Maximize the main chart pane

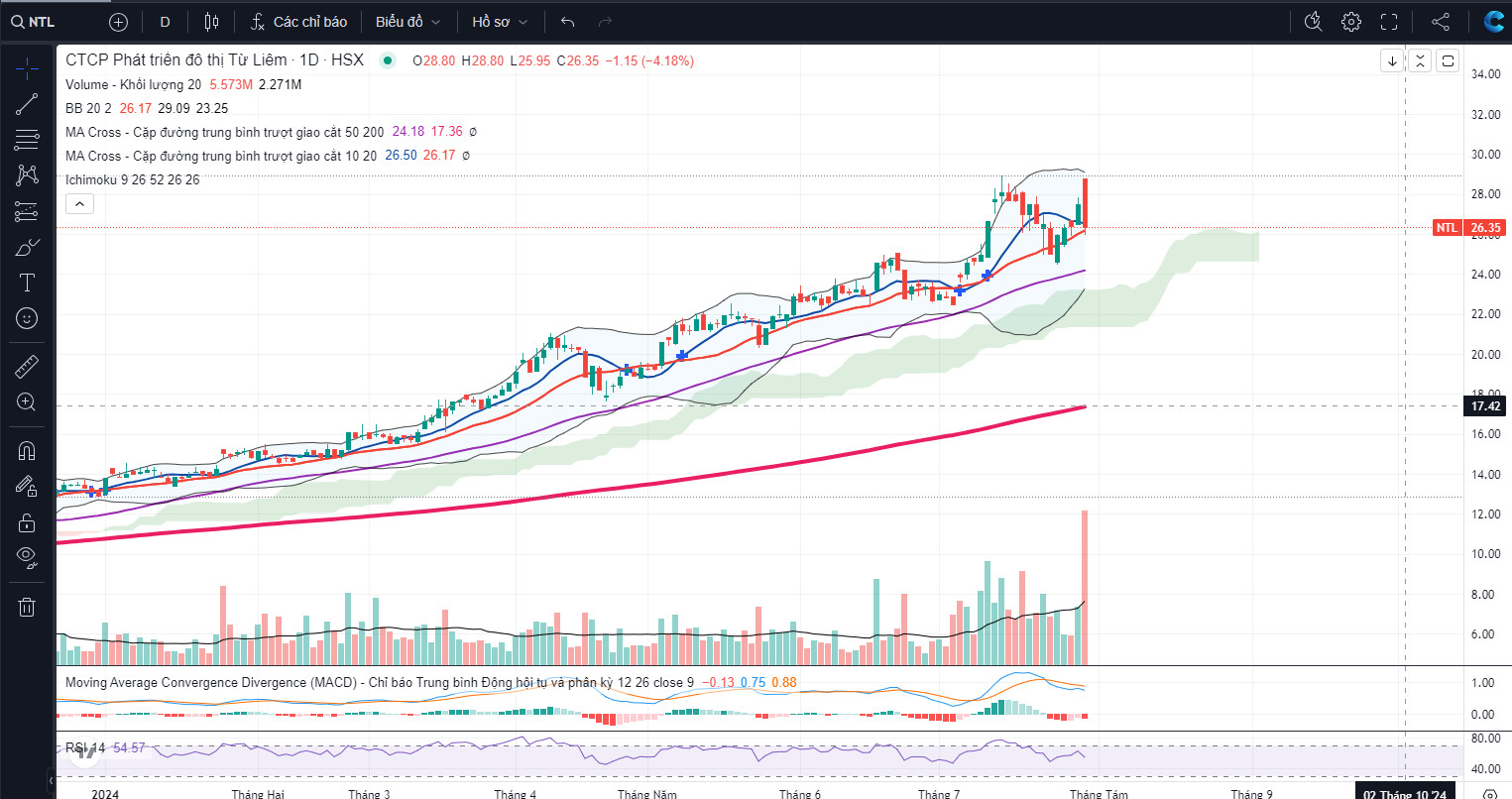click(1448, 61)
